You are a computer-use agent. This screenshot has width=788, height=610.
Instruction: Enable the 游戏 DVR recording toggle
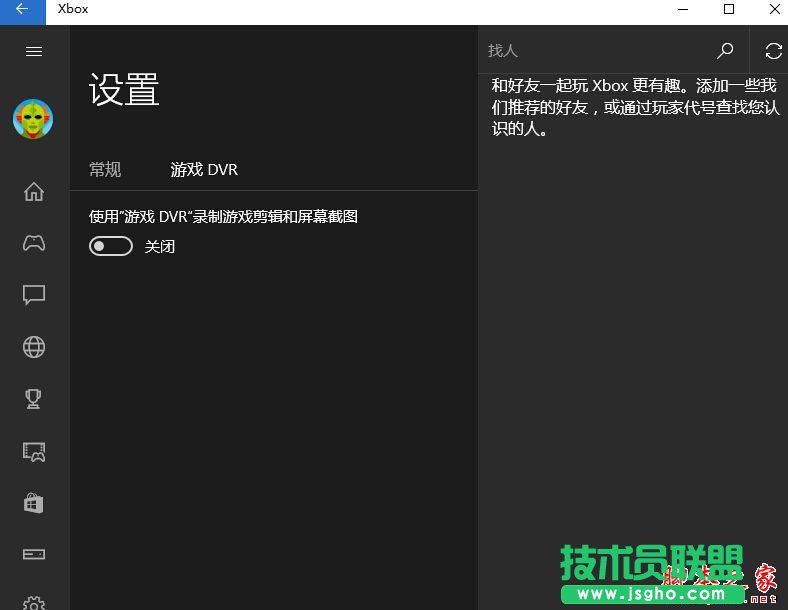111,246
